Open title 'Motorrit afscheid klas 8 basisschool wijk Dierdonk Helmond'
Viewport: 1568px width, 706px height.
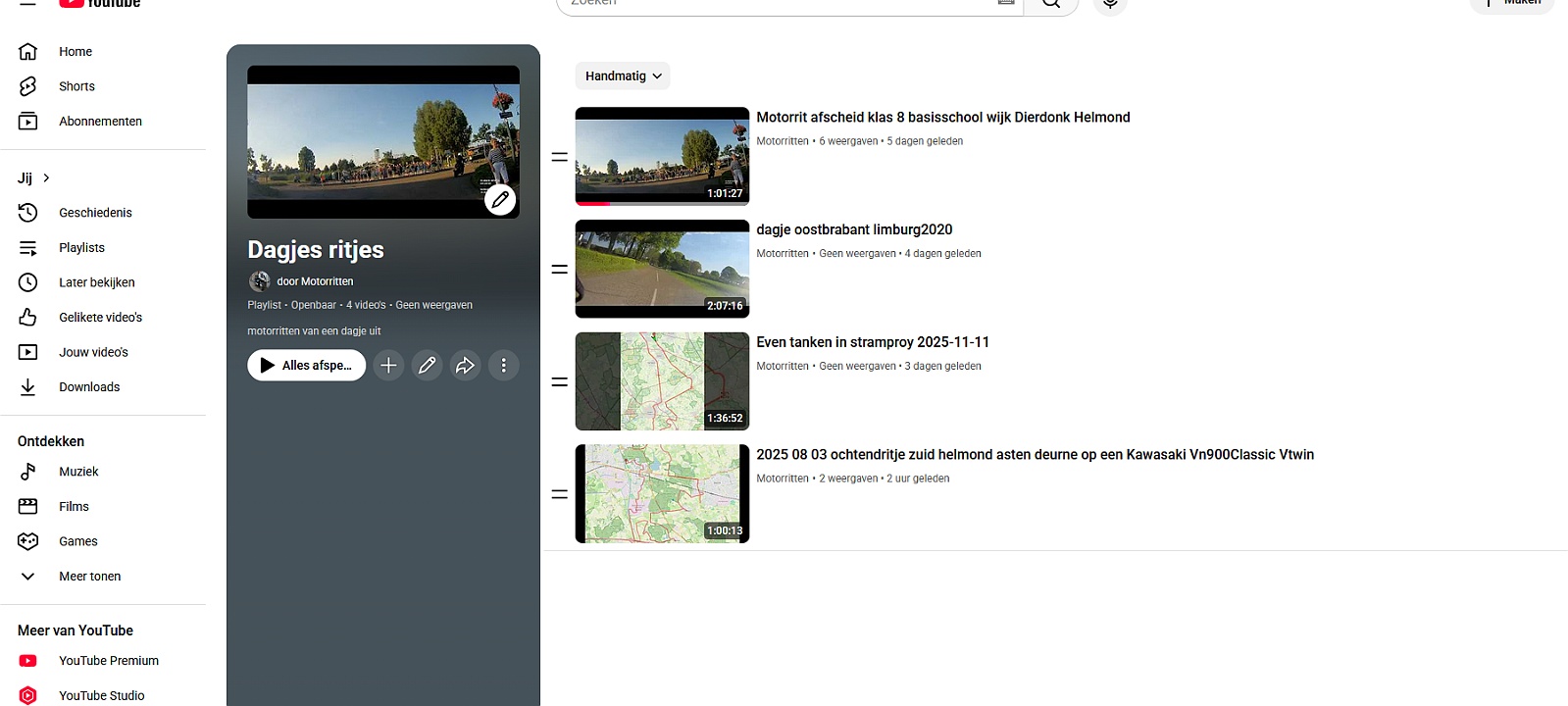[x=943, y=118]
